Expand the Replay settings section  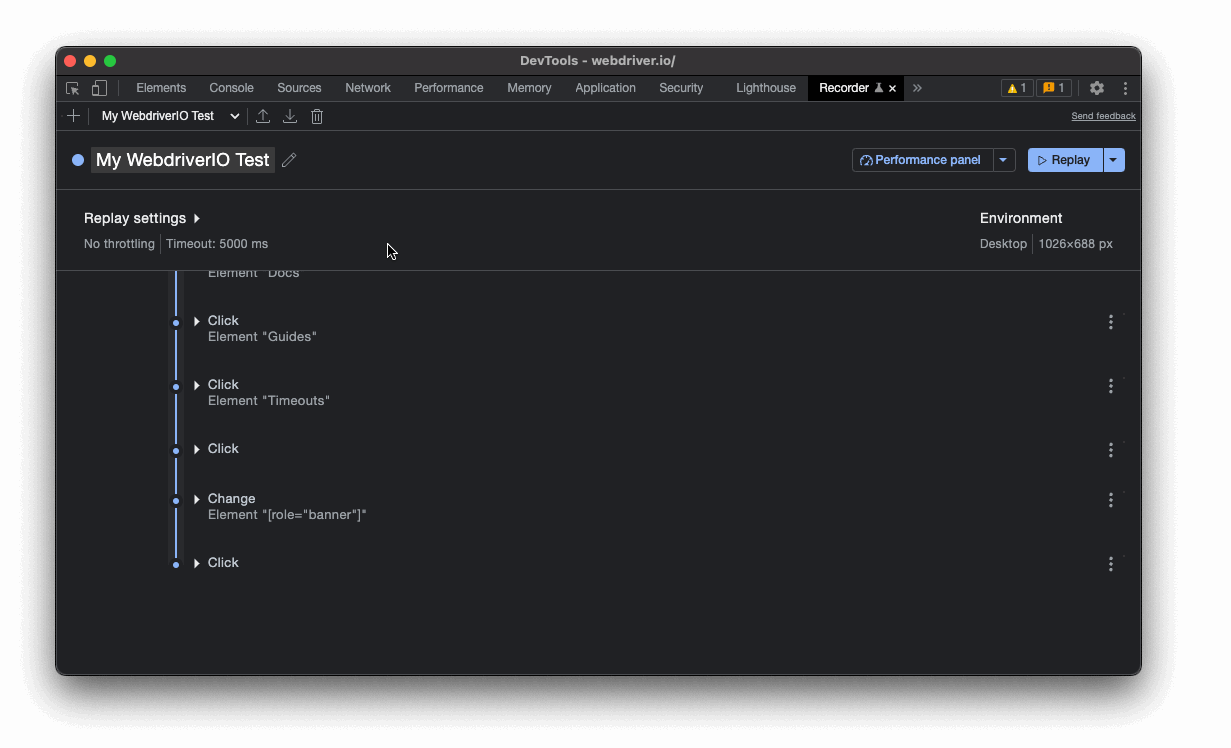click(142, 218)
